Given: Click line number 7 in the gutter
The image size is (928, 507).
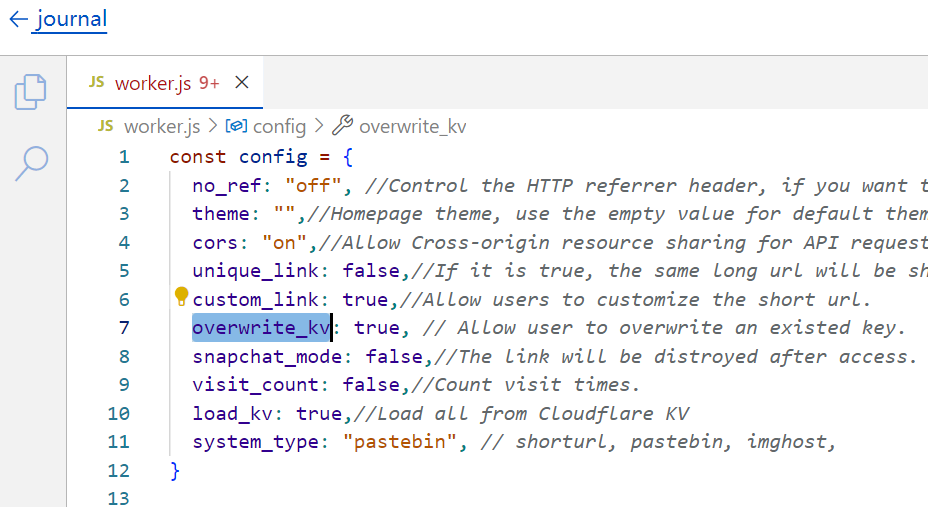Looking at the screenshot, I should [x=124, y=328].
